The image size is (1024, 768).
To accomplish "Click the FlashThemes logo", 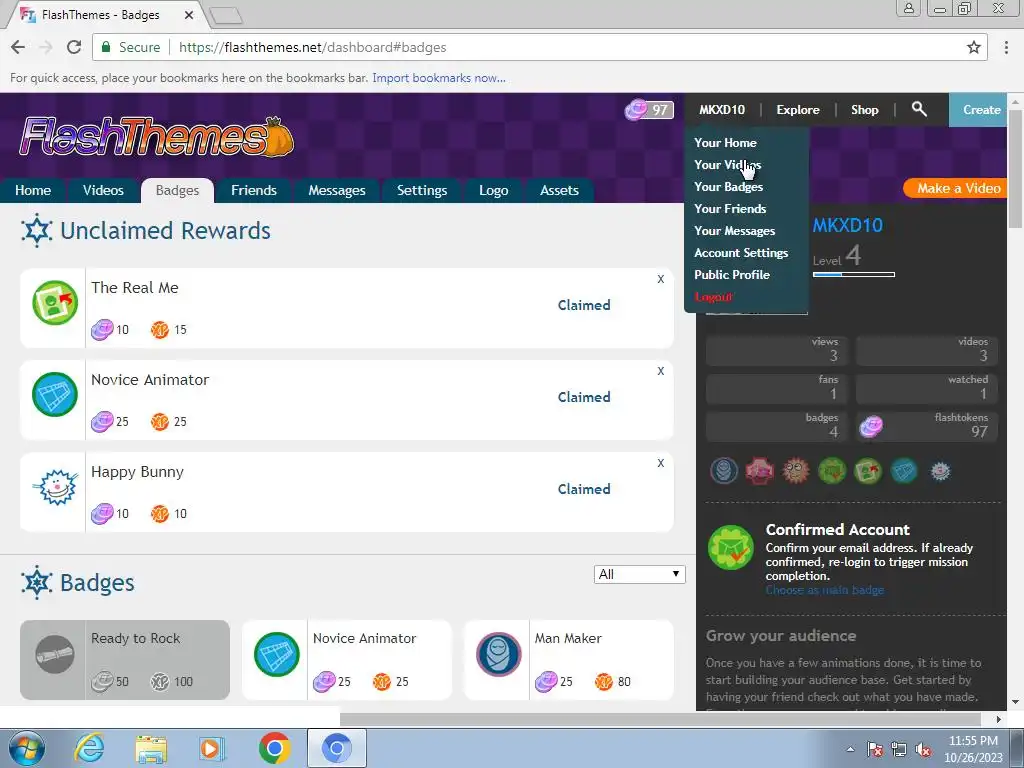I will point(157,137).
